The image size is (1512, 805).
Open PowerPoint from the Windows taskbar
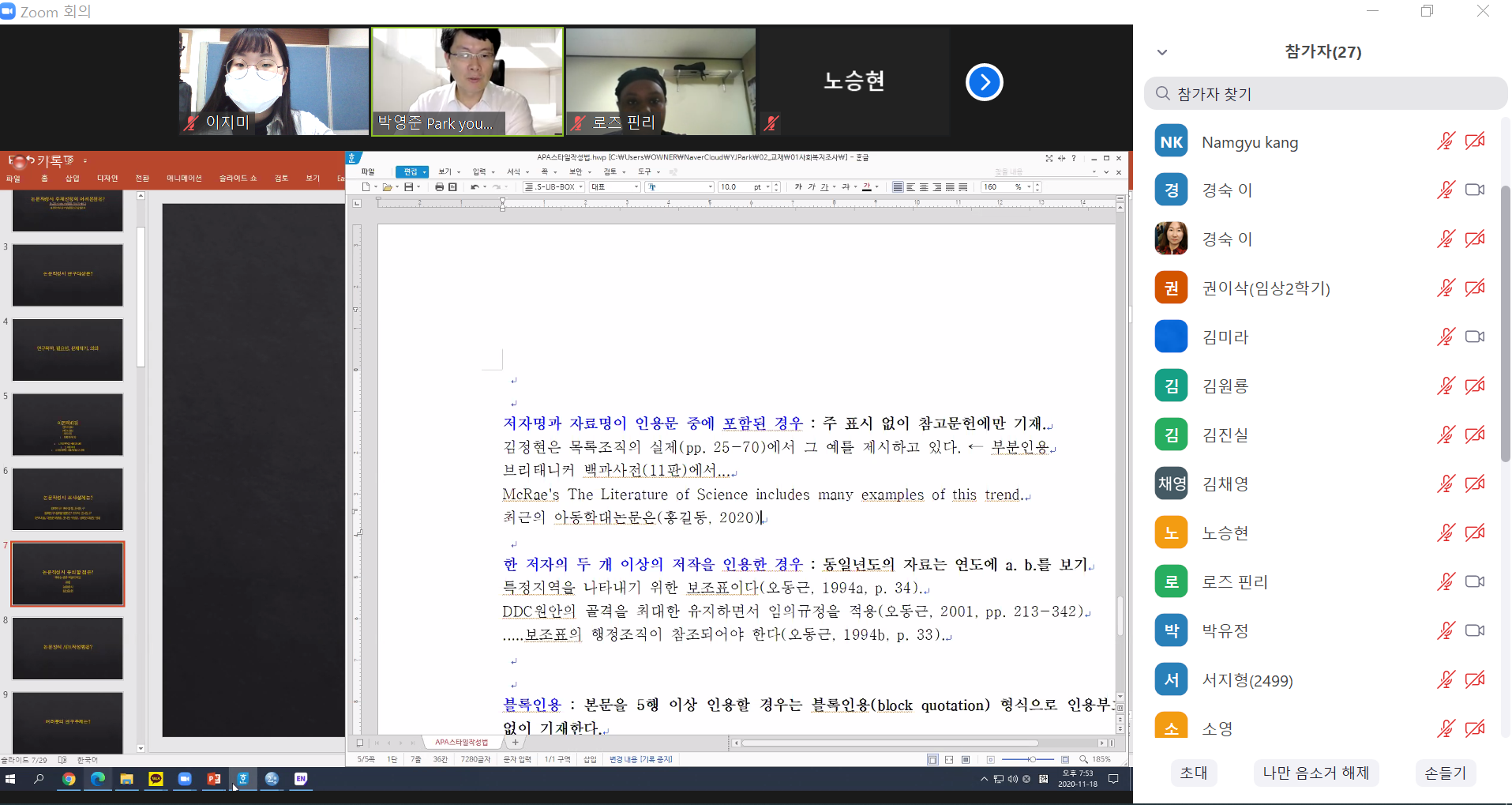[213, 779]
